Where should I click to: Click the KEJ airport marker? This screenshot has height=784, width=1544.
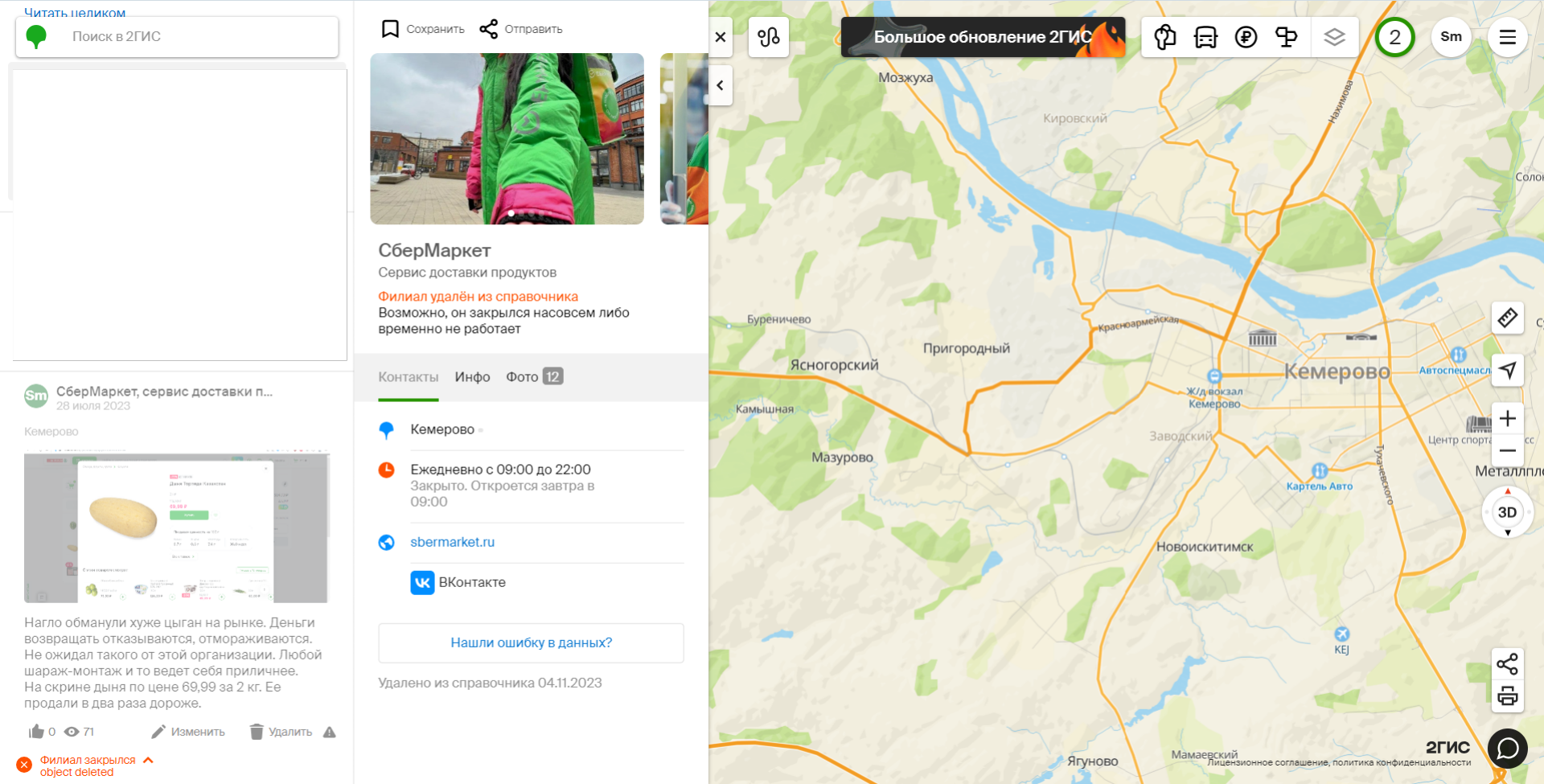(x=1341, y=634)
